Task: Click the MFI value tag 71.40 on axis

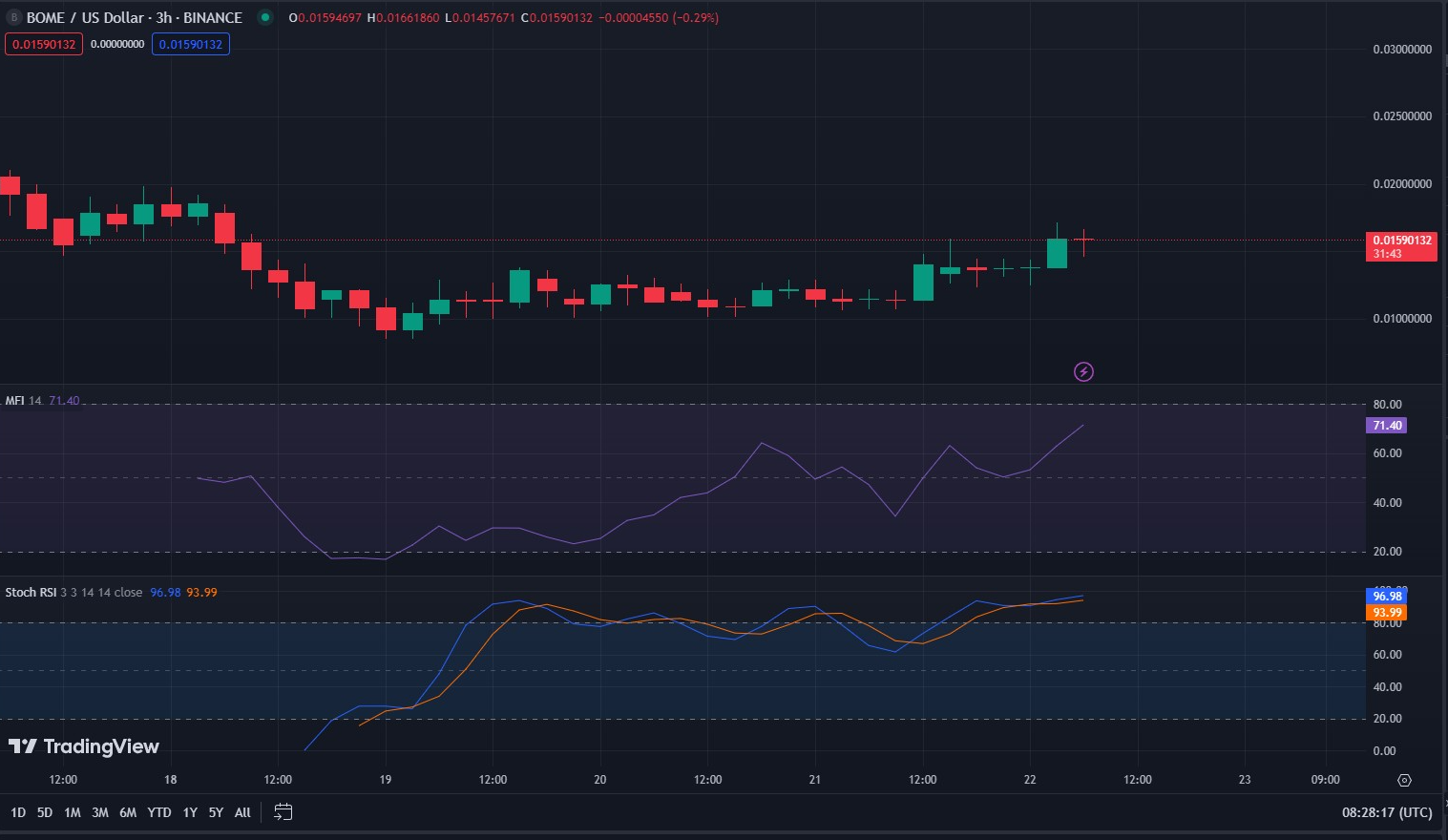Action: click(1387, 426)
